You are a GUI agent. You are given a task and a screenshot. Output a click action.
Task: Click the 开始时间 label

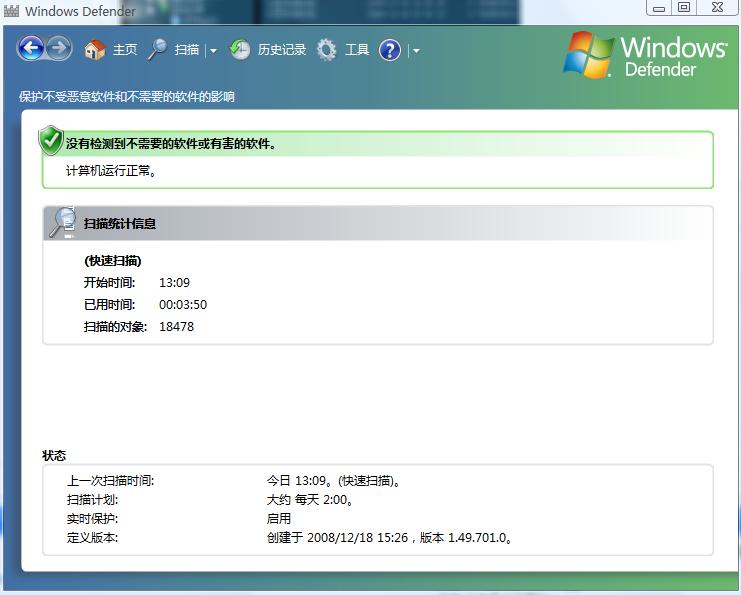pyautogui.click(x=109, y=283)
